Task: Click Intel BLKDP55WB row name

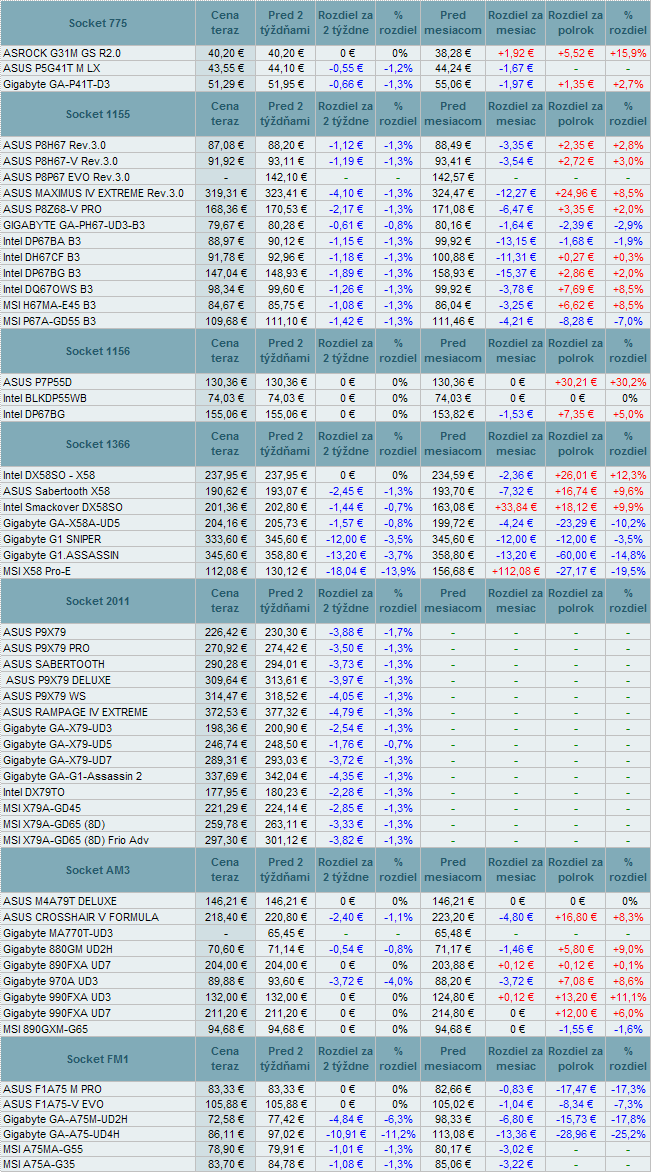Action: click(x=45, y=397)
